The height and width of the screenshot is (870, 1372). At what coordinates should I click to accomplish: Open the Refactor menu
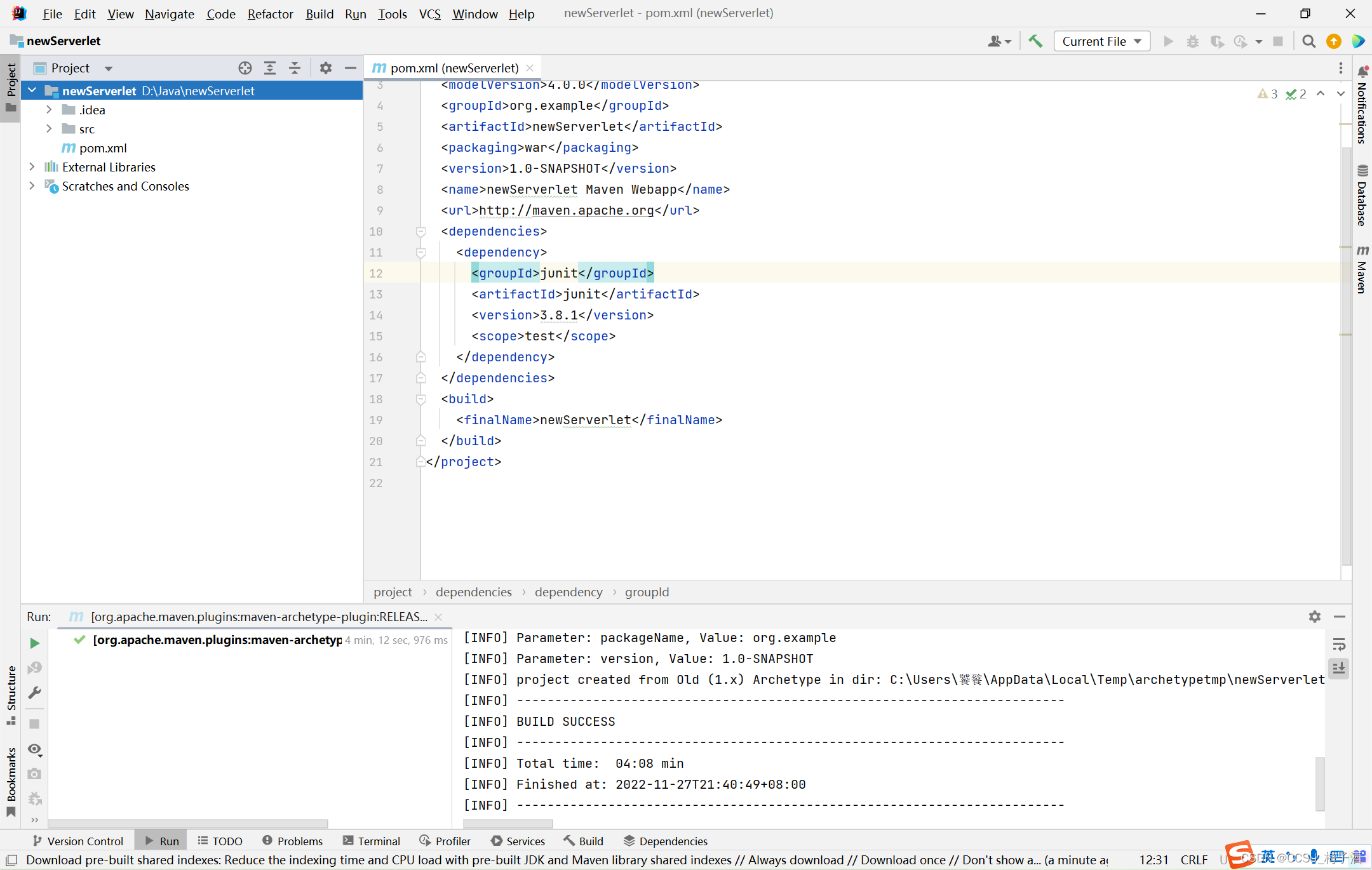[x=270, y=14]
